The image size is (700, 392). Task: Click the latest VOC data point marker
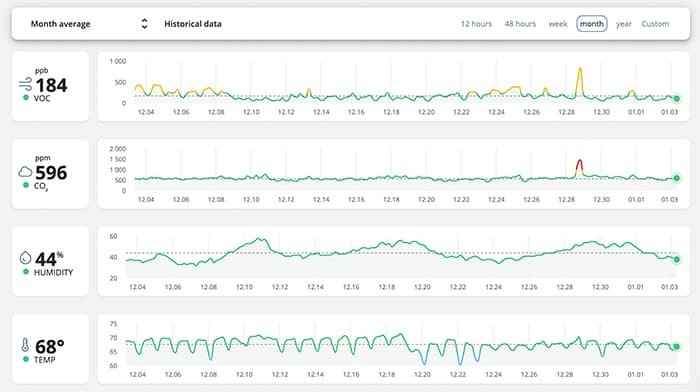coord(677,99)
